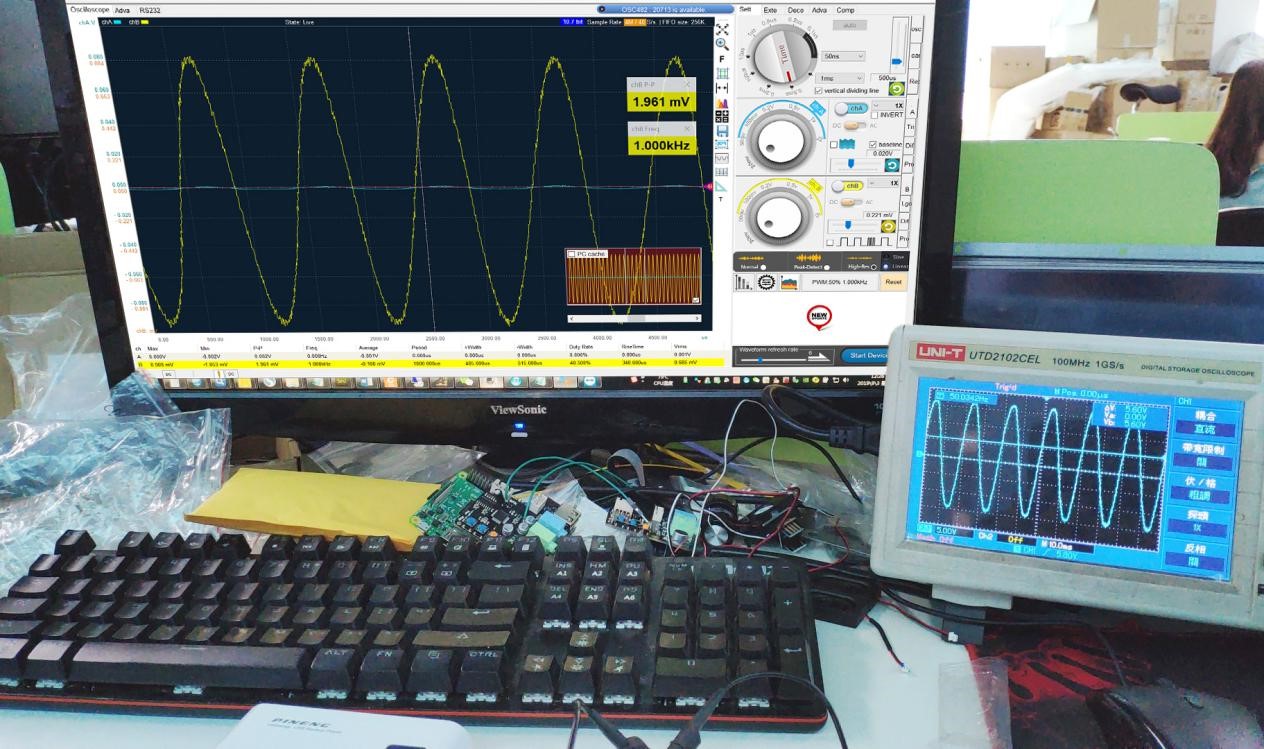Select High-Res acquisition mode

point(873,267)
